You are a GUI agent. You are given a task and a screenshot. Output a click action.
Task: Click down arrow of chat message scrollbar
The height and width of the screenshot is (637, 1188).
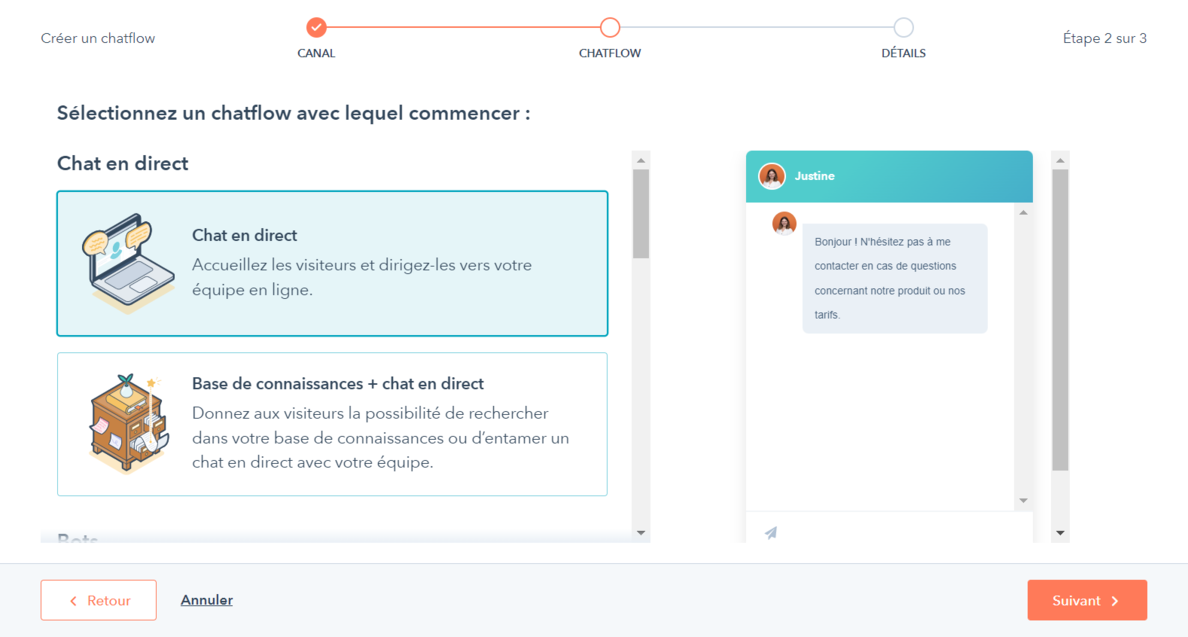[x=1023, y=501]
